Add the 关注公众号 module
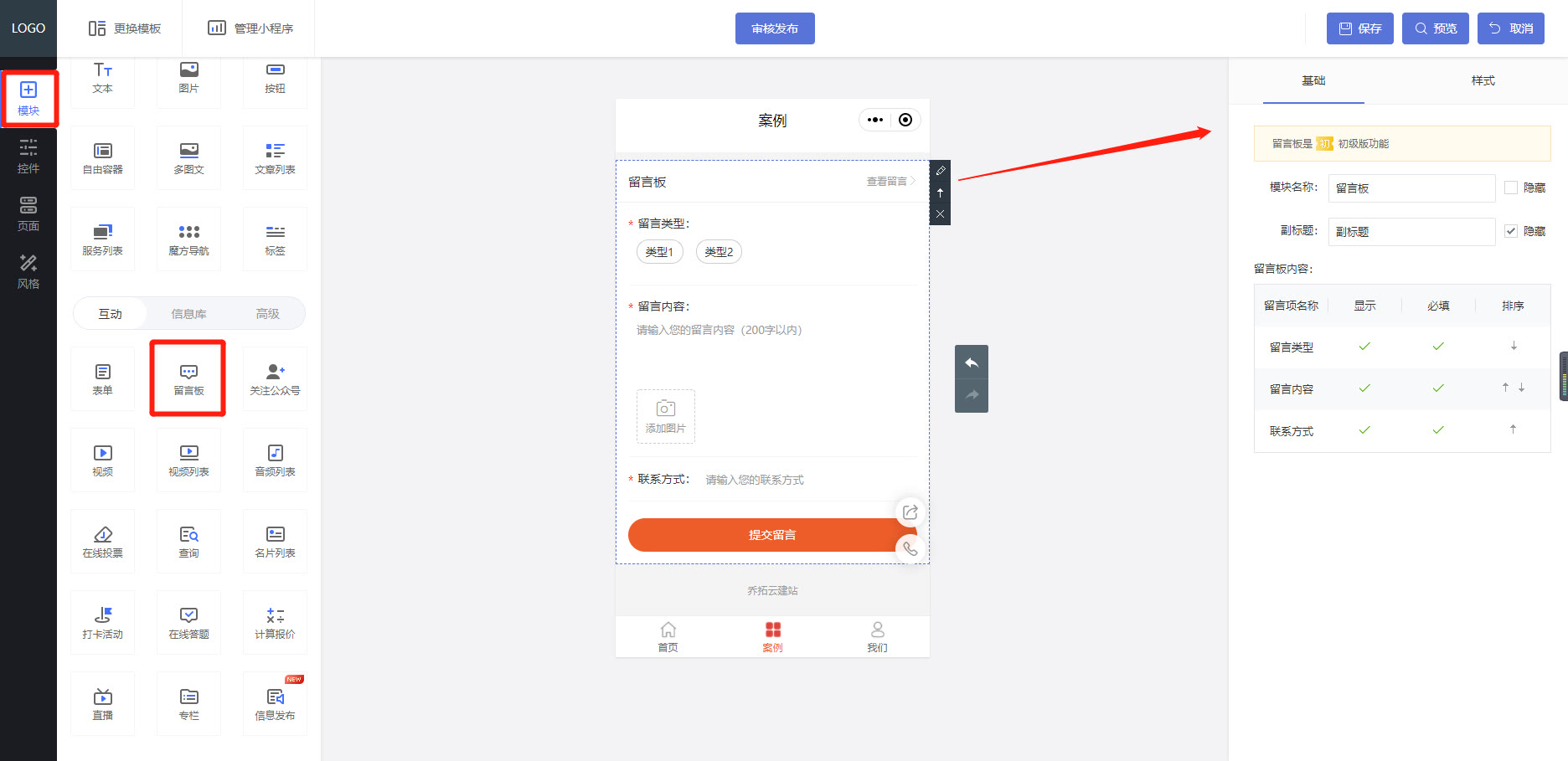 tap(275, 379)
